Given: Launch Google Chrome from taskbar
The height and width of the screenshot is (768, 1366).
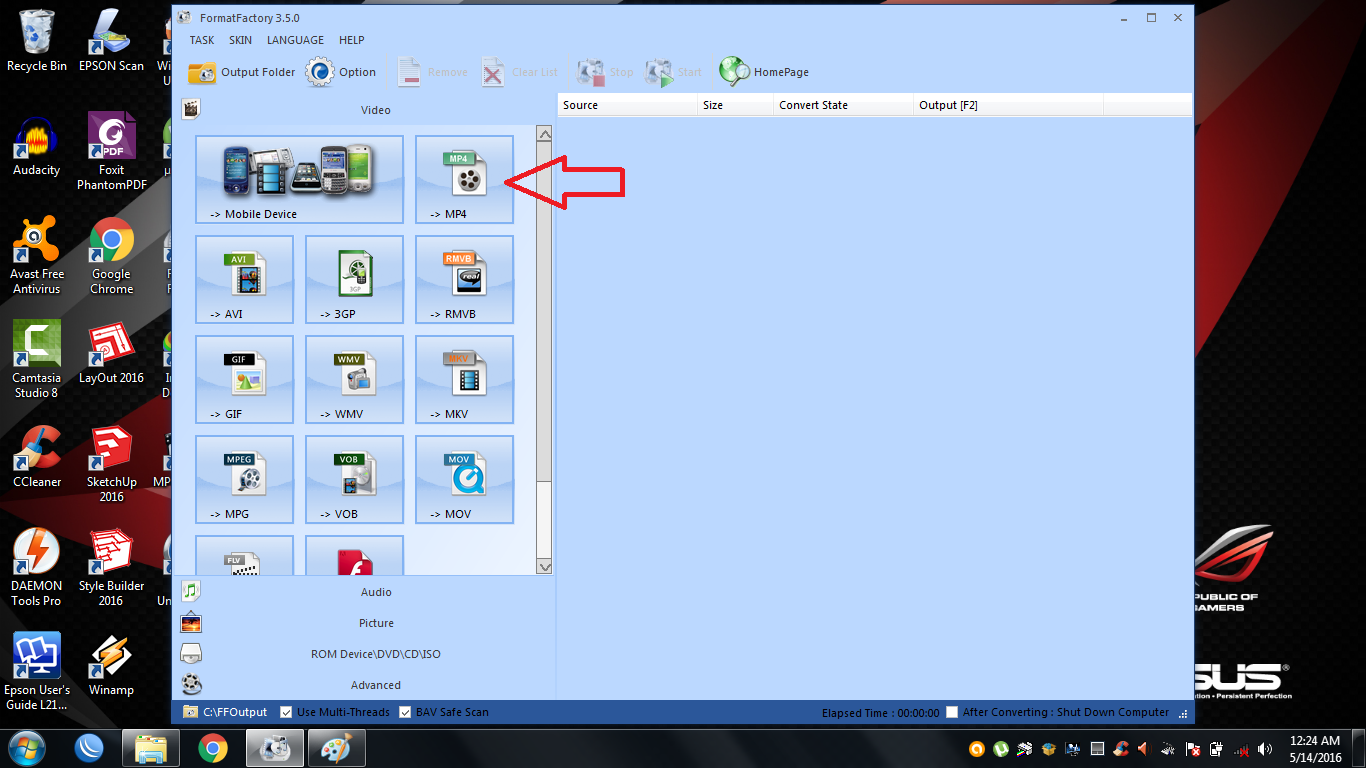Looking at the screenshot, I should point(212,748).
